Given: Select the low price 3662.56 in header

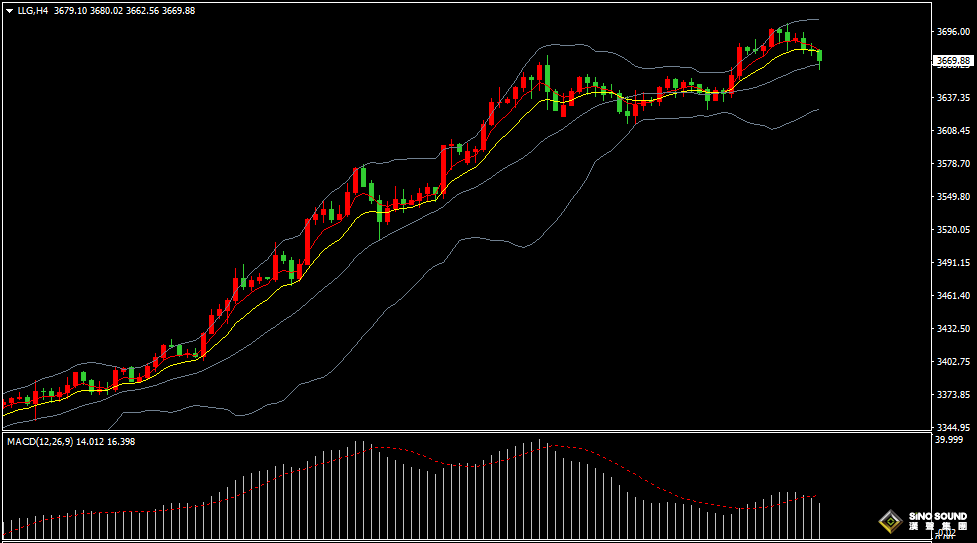Looking at the screenshot, I should (143, 11).
